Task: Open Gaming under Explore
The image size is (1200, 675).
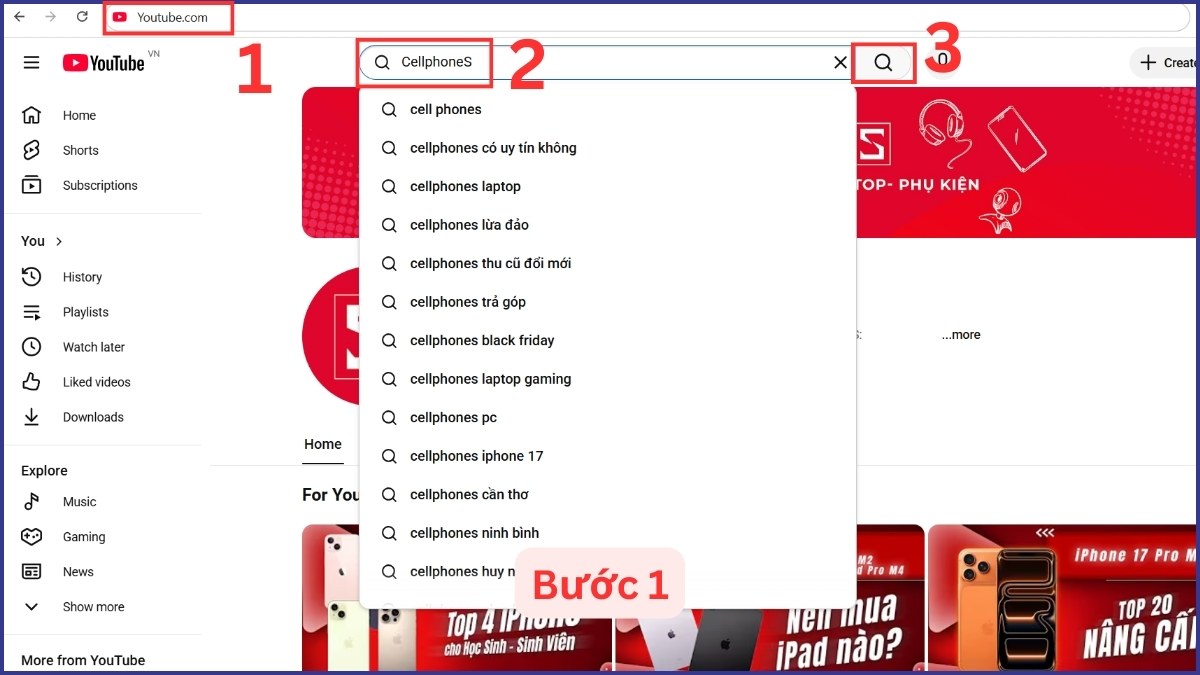Action: click(x=85, y=537)
